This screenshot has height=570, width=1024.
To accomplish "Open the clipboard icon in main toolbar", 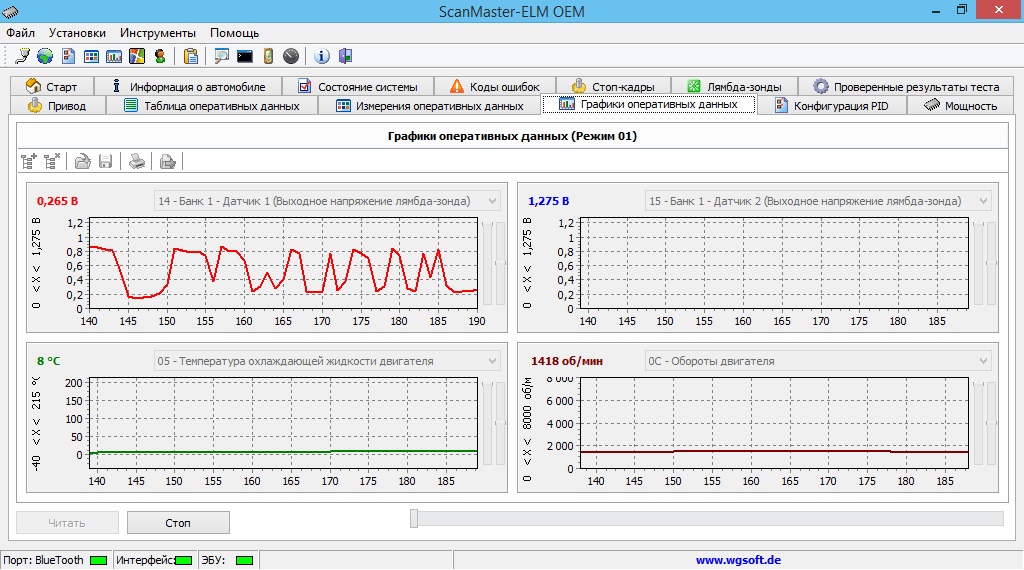I will coord(190,56).
